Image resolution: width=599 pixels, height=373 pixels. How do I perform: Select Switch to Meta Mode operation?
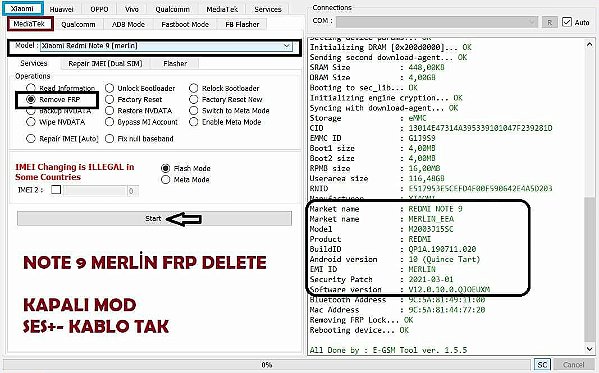(x=230, y=110)
